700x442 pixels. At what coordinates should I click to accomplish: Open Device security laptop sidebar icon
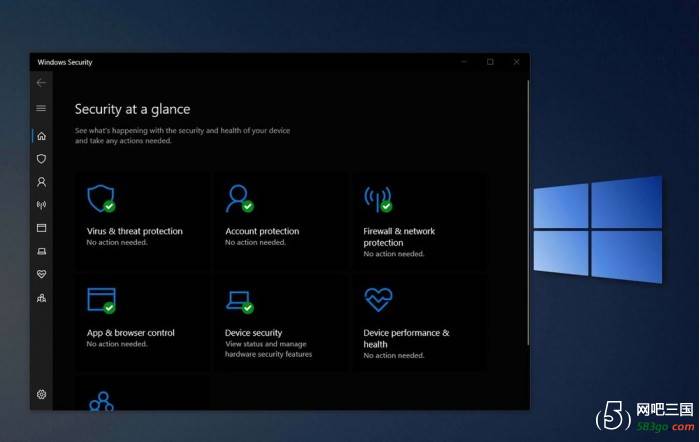pyautogui.click(x=42, y=251)
